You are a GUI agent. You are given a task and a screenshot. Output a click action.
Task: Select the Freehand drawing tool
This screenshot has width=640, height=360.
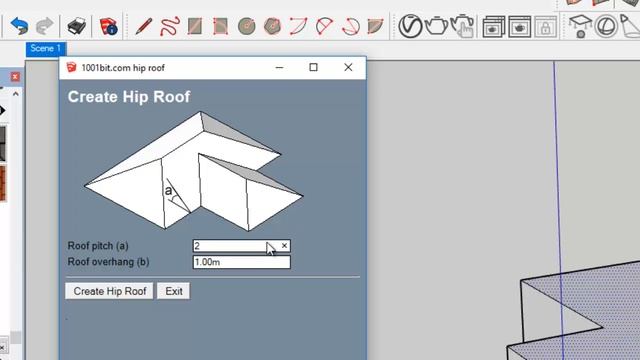[x=169, y=26]
